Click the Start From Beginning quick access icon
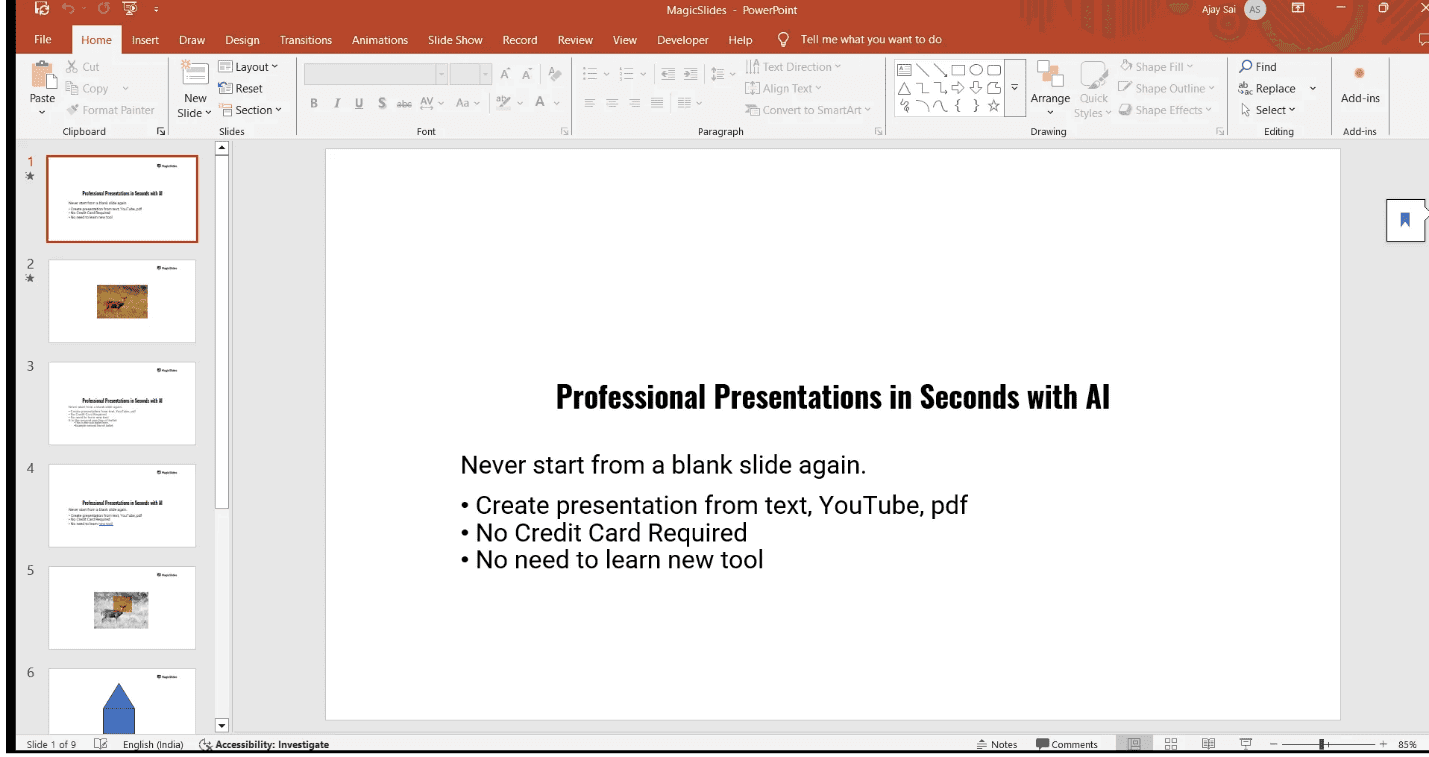The width and height of the screenshot is (1429, 757). point(130,9)
